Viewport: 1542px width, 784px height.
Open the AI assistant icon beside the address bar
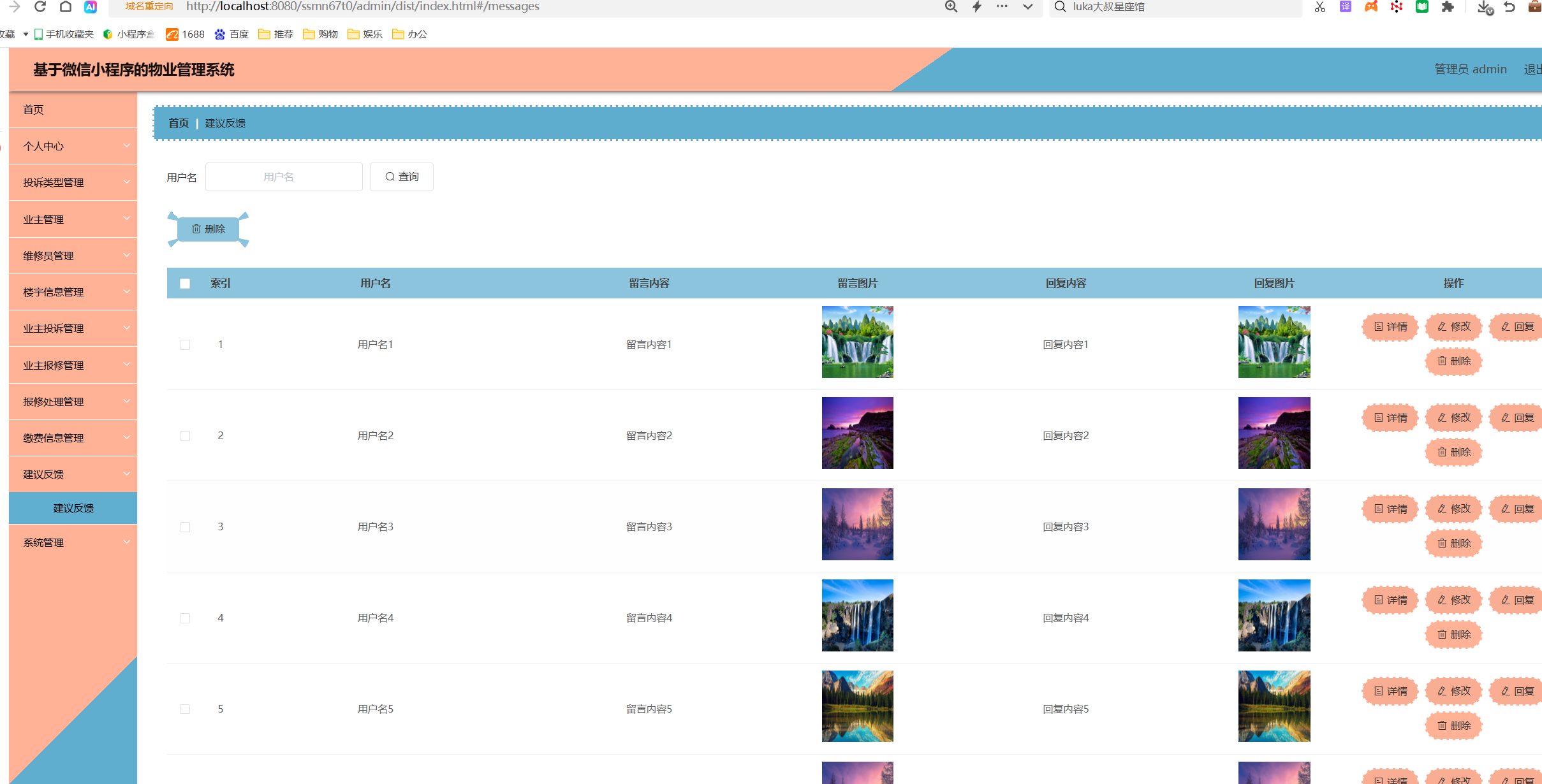[x=91, y=6]
